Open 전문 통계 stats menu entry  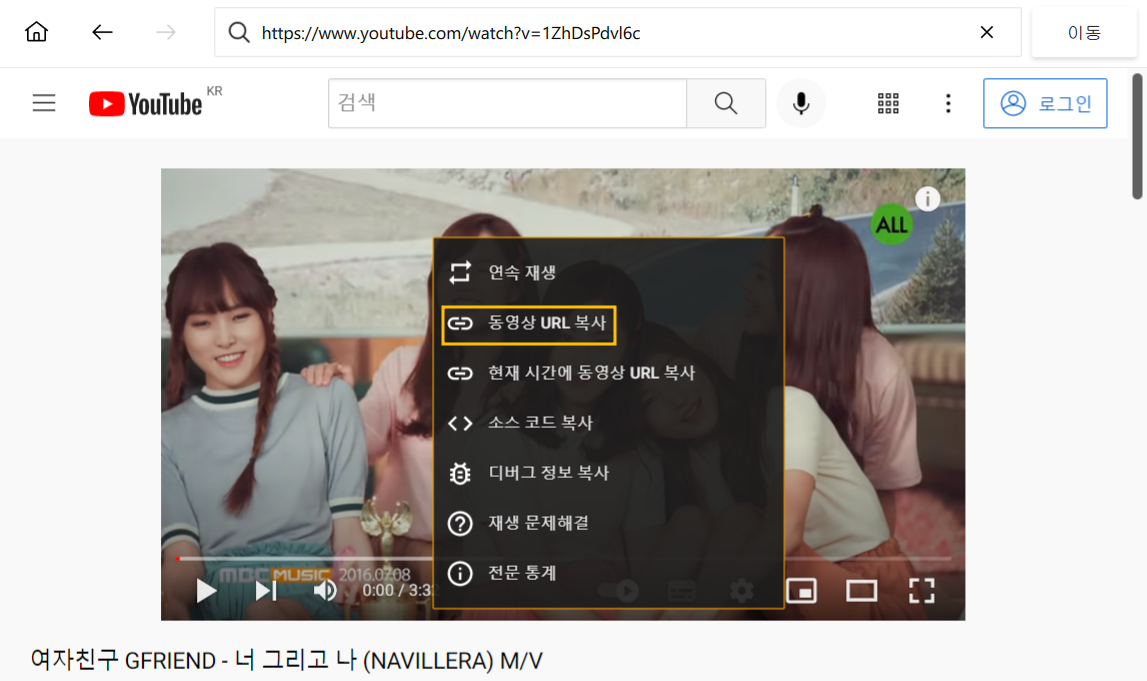[x=609, y=573]
